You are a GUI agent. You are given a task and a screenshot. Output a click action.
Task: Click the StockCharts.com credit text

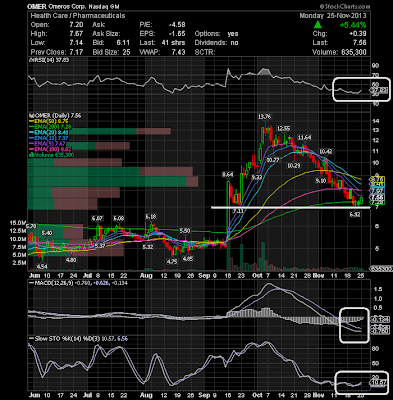[345, 6]
